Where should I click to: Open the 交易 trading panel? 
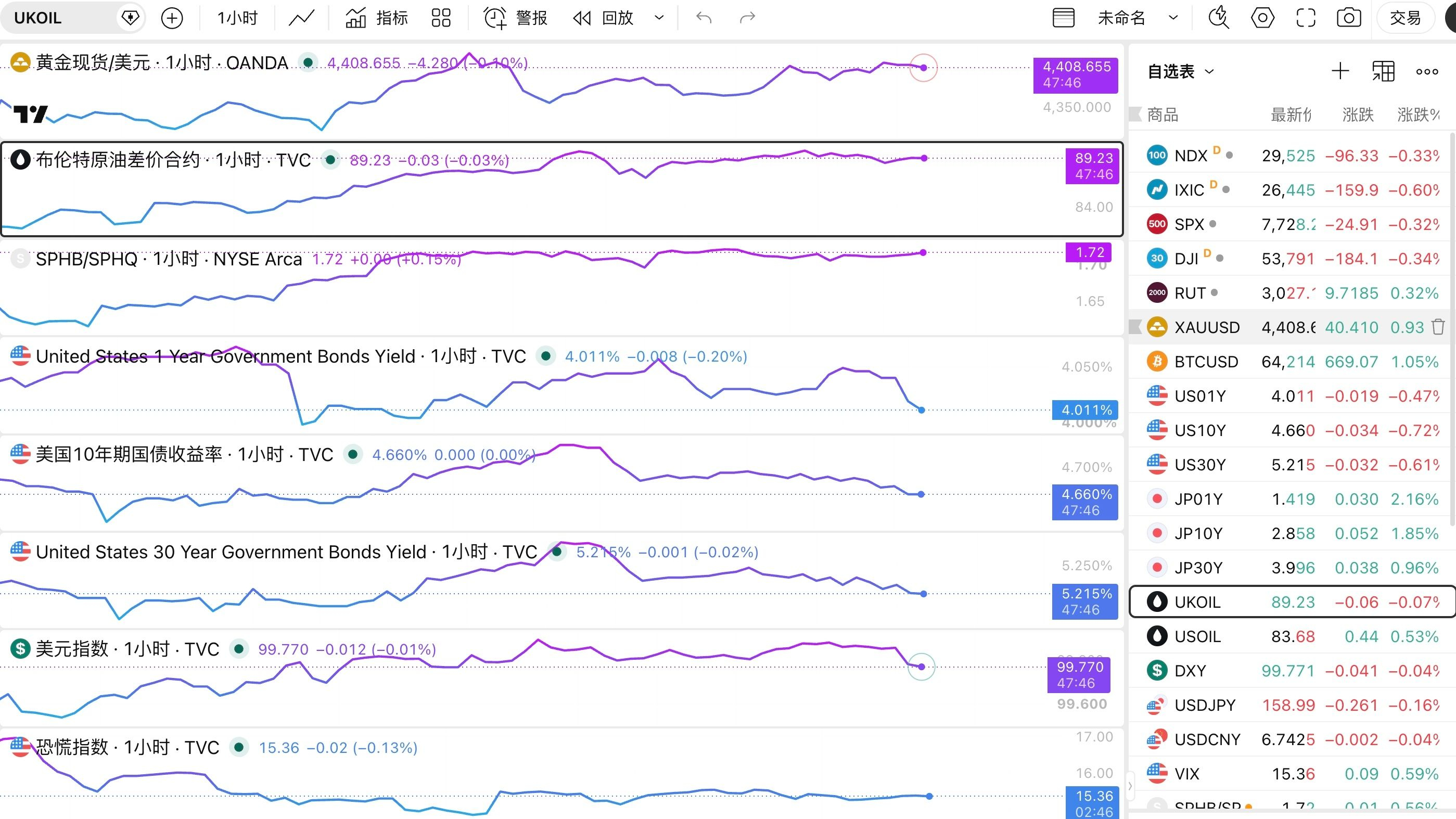pos(1405,18)
